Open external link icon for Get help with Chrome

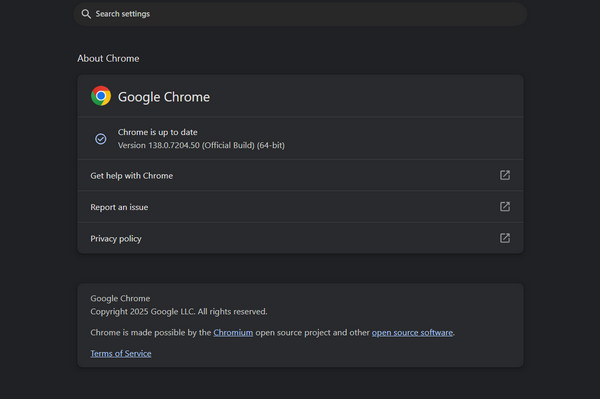[505, 175]
